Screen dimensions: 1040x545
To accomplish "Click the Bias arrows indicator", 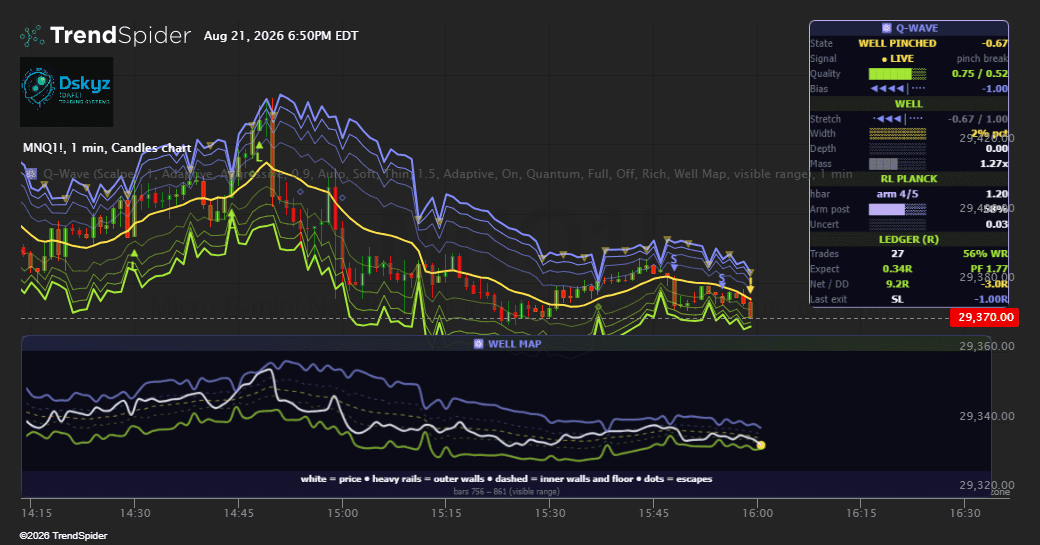I will [897, 89].
